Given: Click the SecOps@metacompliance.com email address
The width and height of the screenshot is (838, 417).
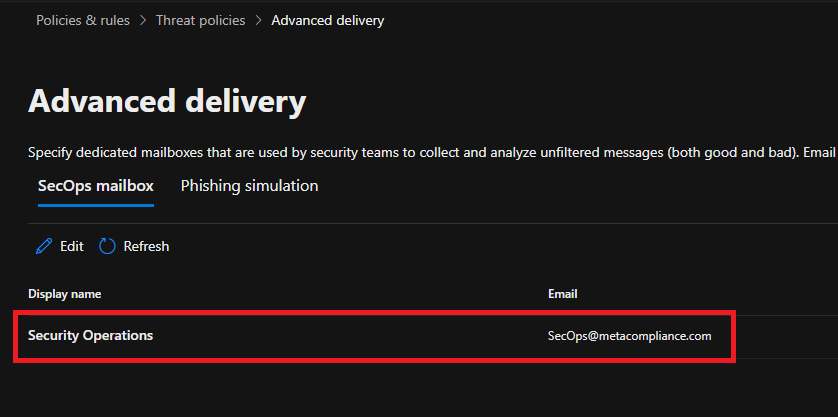Looking at the screenshot, I should pyautogui.click(x=630, y=336).
